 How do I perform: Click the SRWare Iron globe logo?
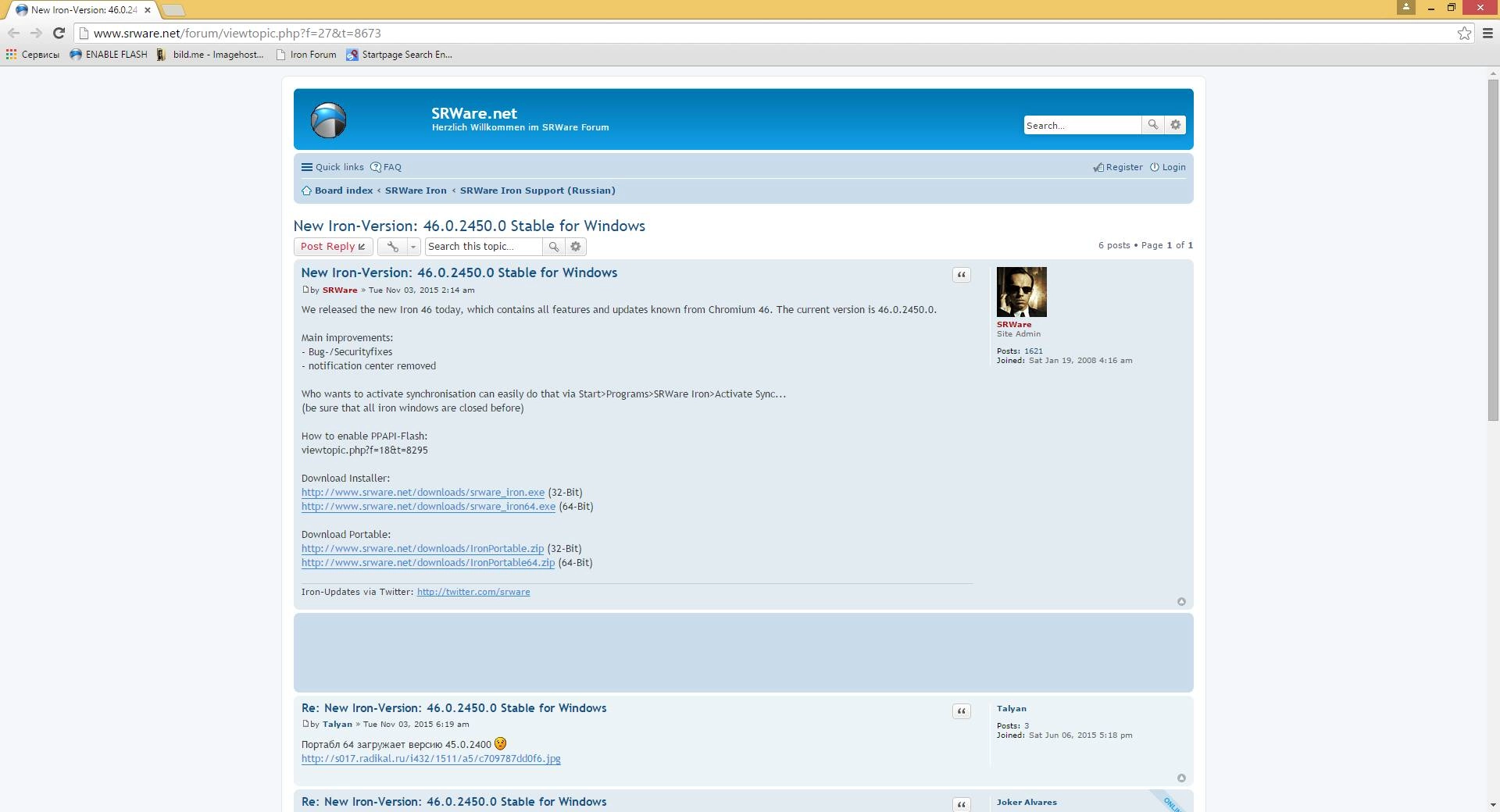click(x=328, y=120)
